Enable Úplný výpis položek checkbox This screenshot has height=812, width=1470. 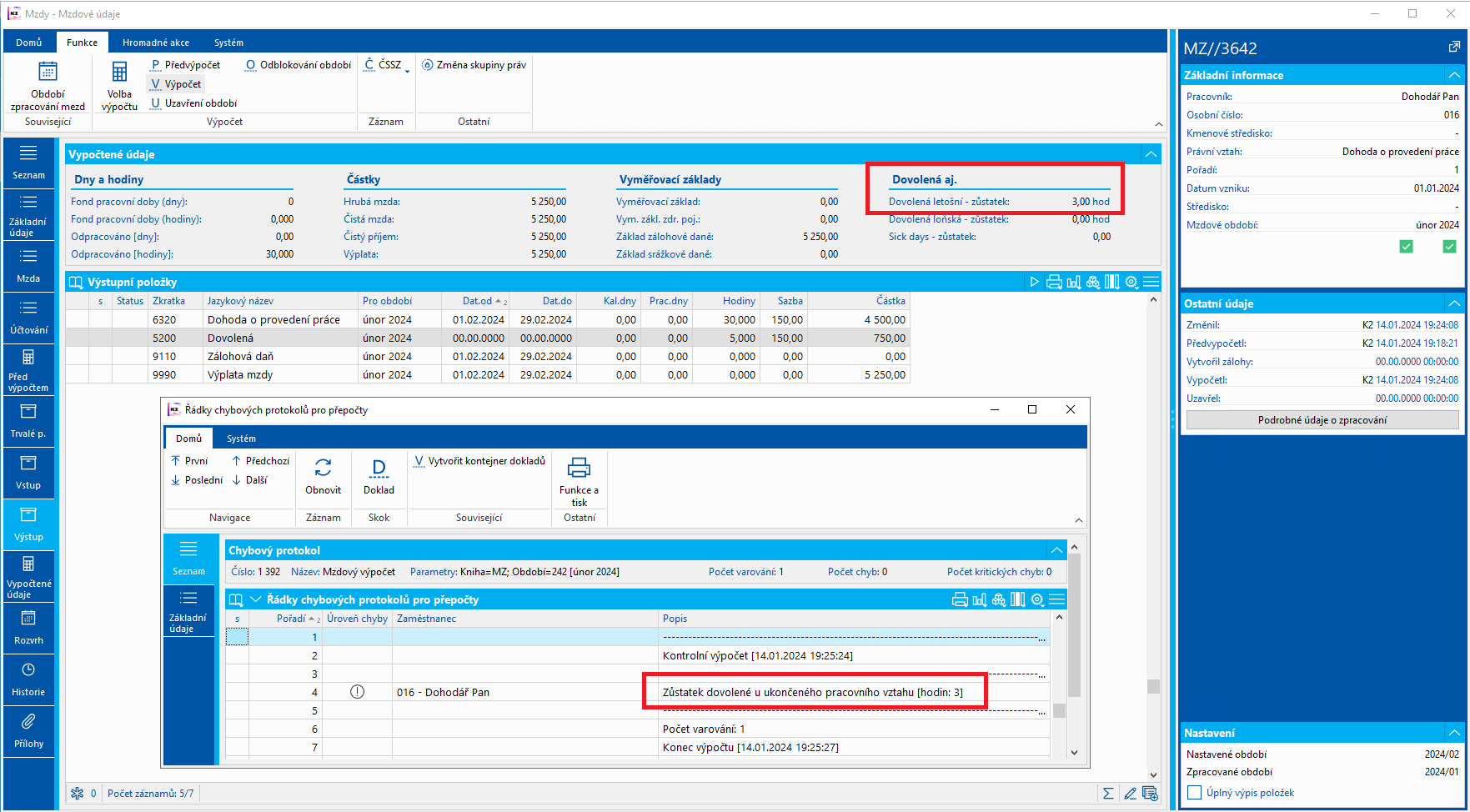coord(1194,793)
